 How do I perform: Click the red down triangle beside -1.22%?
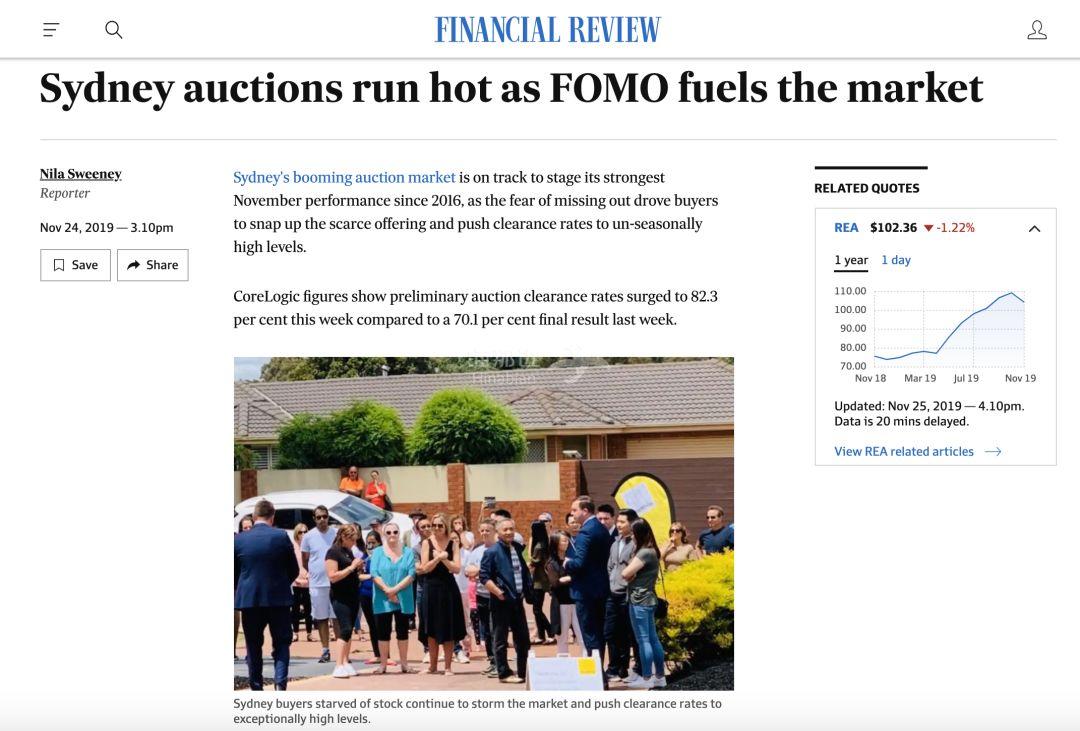(928, 228)
